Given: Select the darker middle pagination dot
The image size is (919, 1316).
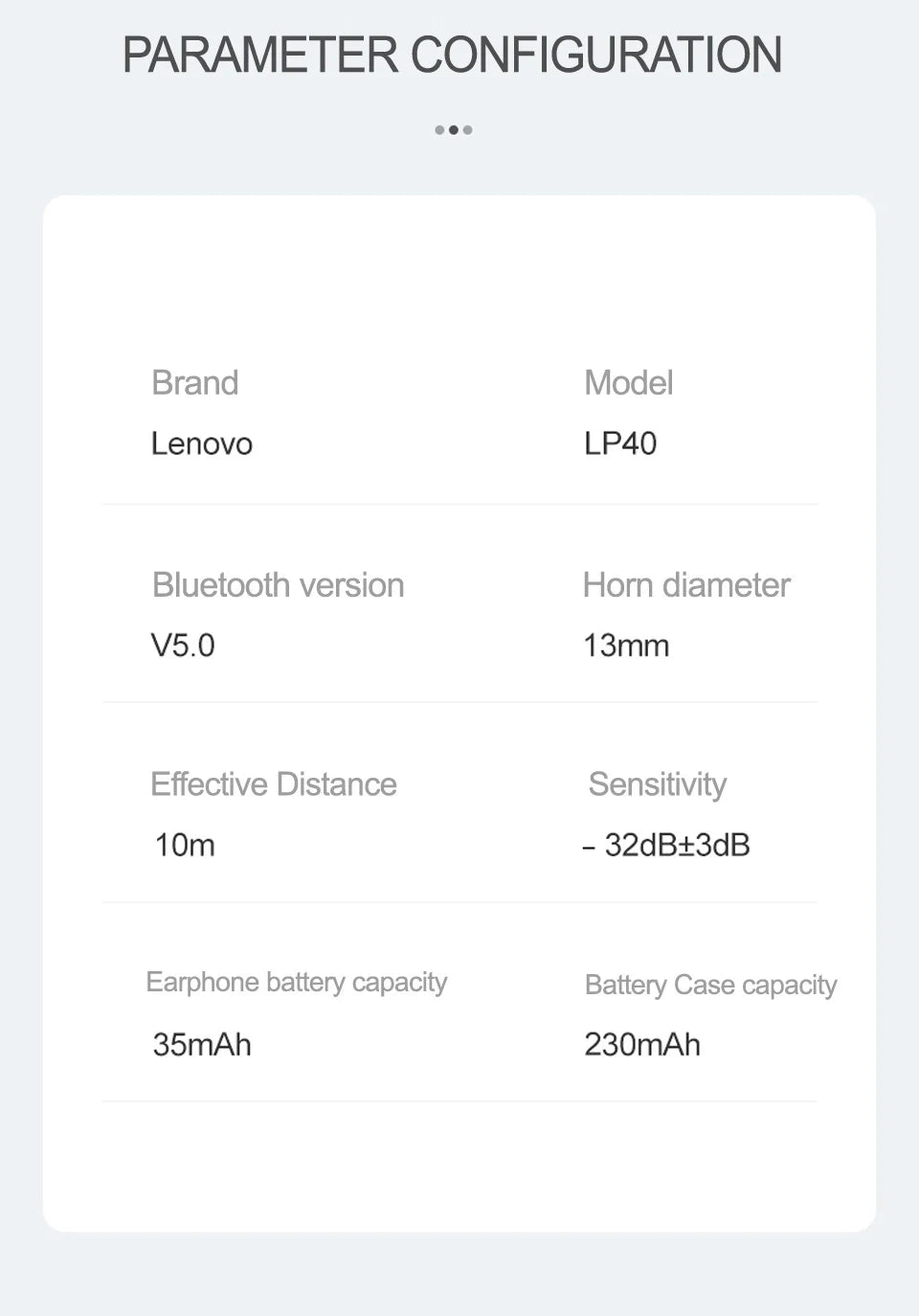Looking at the screenshot, I should coord(454,130).
